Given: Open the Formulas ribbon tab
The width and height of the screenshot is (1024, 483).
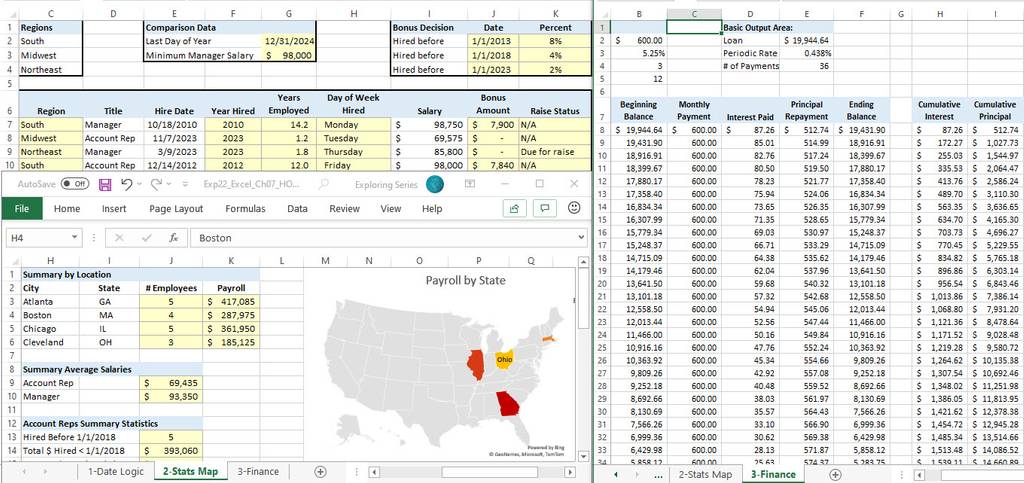Looking at the screenshot, I should pos(246,209).
